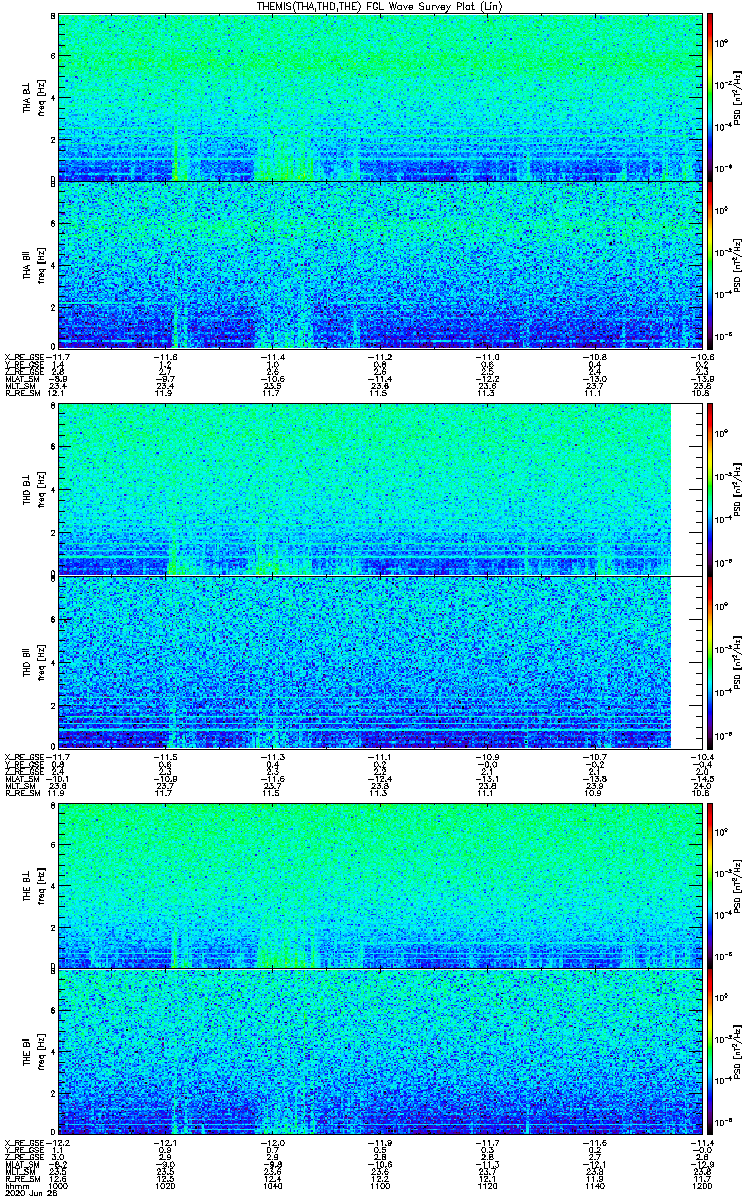Click the 1040 time tick label

click(x=273, y=1186)
